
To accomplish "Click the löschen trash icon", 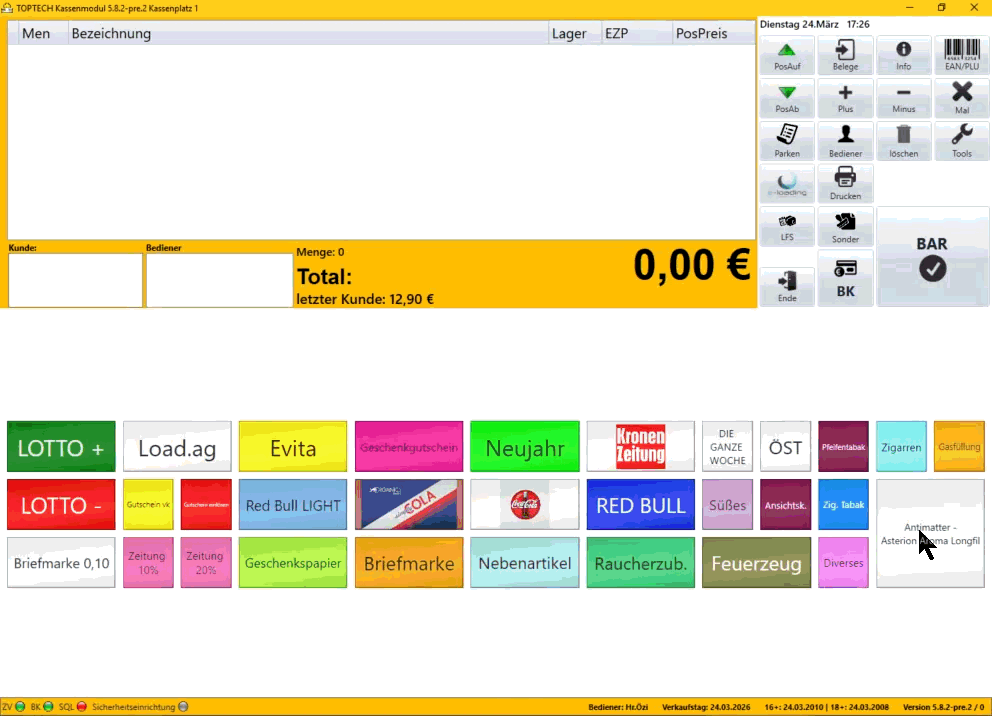I will tap(903, 141).
